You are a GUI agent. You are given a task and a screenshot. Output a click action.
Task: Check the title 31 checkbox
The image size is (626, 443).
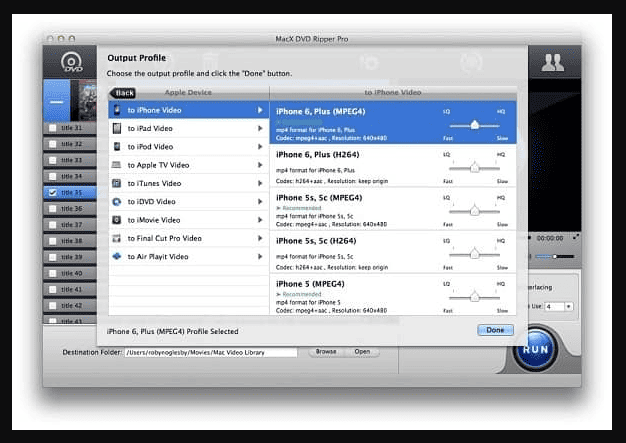coord(52,128)
